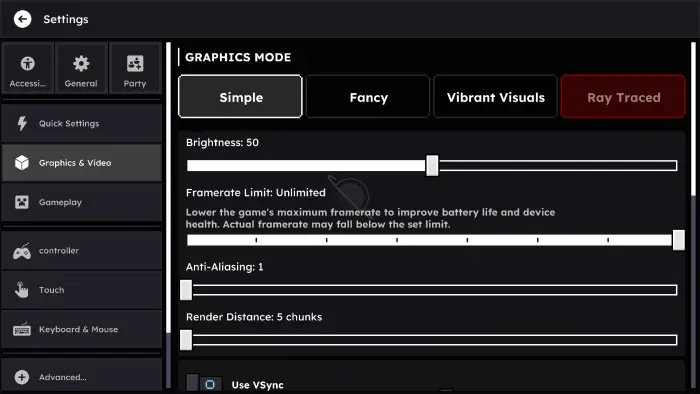Click the Advanced plus icon
This screenshot has height=394, width=700.
click(x=21, y=377)
